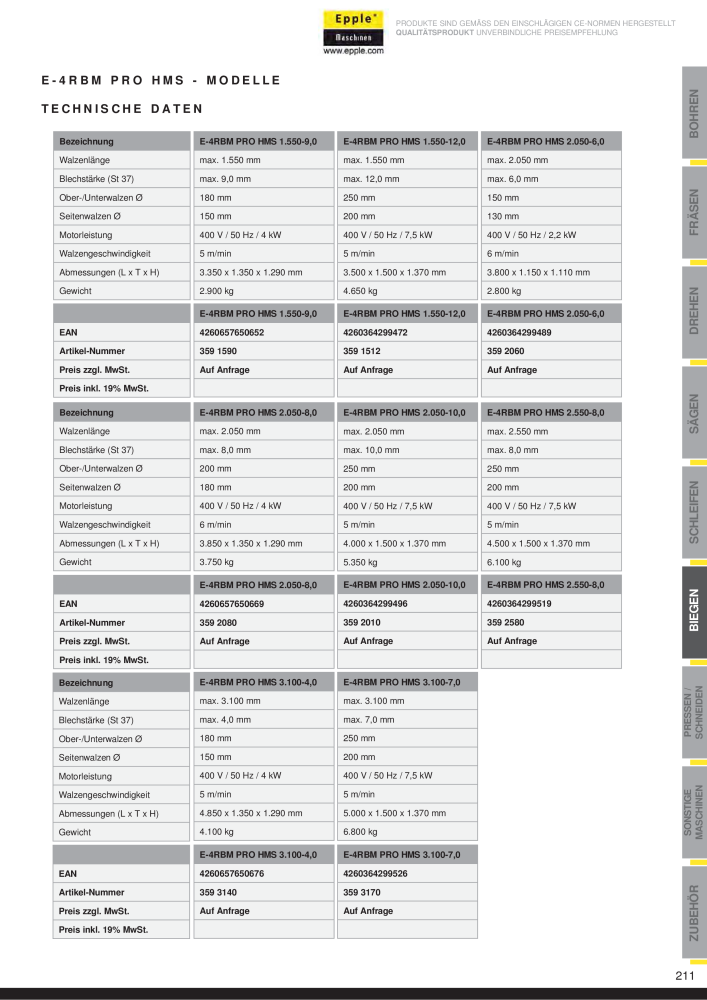The width and height of the screenshot is (707, 1000).
Task: Click the heading E-4RBM PRO HMS - MODELLE
Action: pos(161,80)
